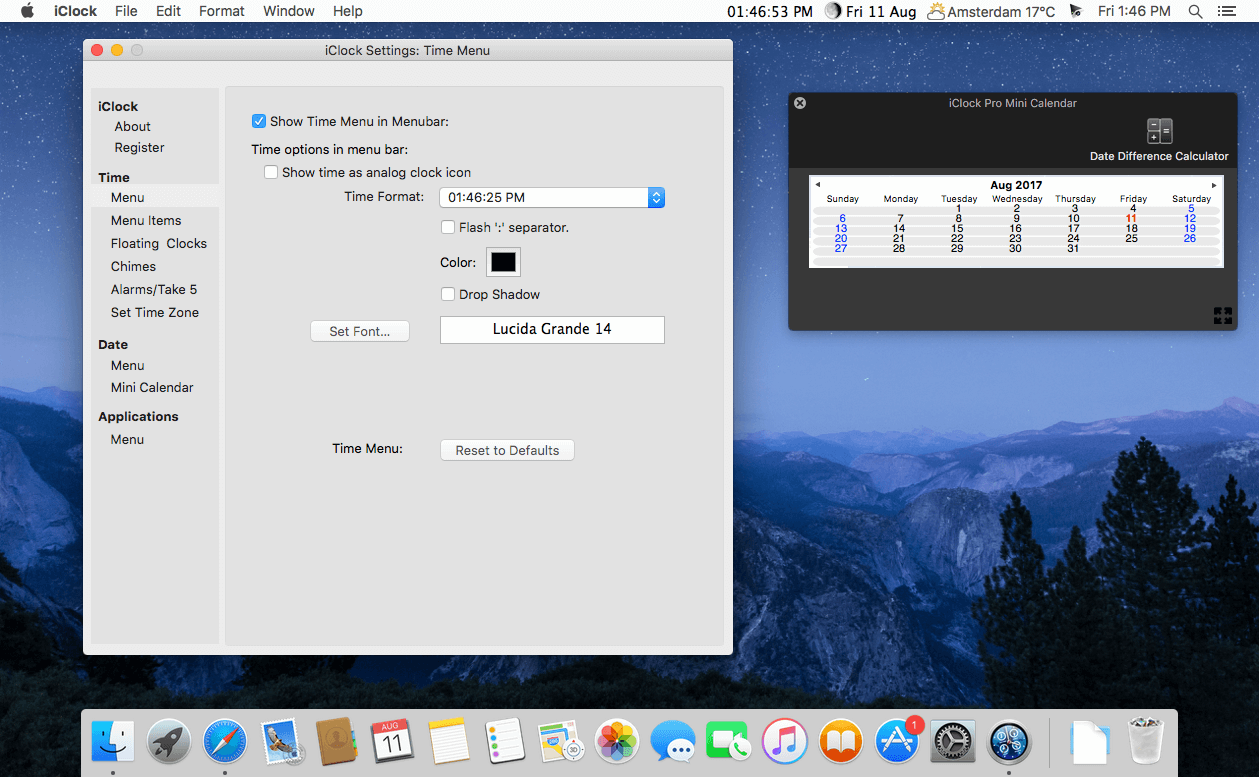Select Floating Clocks in the sidebar
1259x777 pixels.
click(158, 243)
